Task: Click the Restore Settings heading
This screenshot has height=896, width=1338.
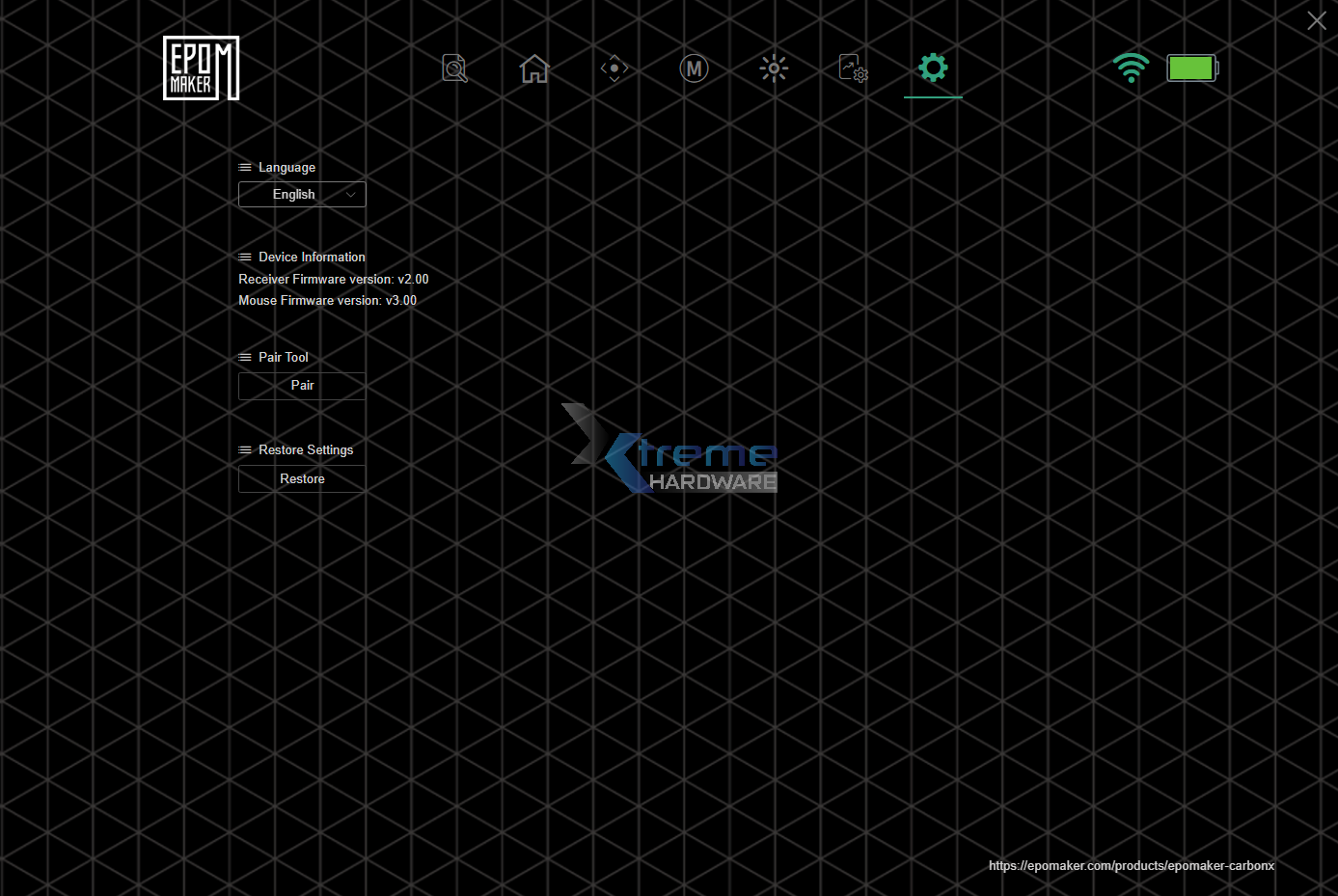Action: (x=305, y=449)
